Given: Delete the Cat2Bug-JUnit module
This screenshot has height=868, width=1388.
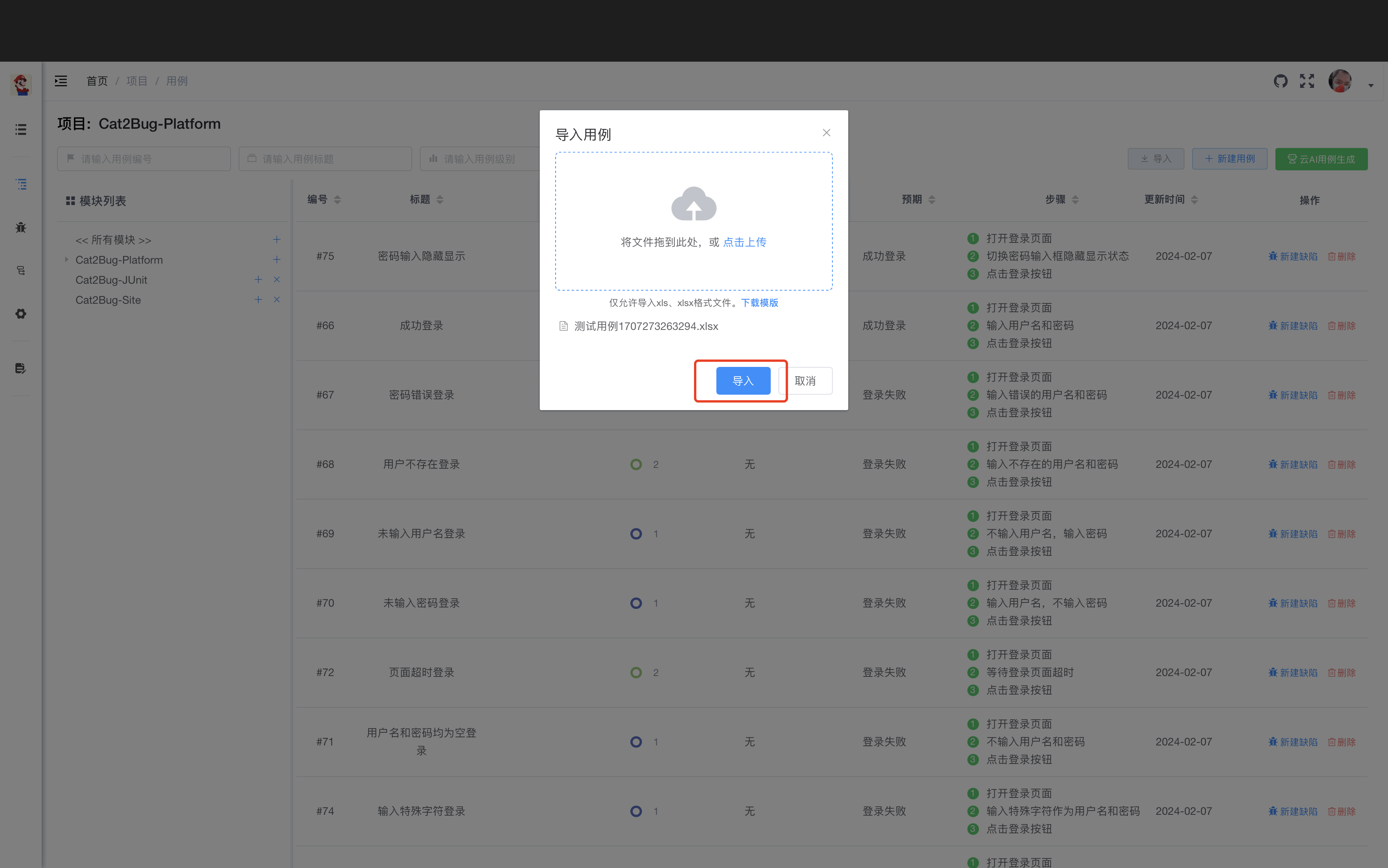Looking at the screenshot, I should coord(277,279).
